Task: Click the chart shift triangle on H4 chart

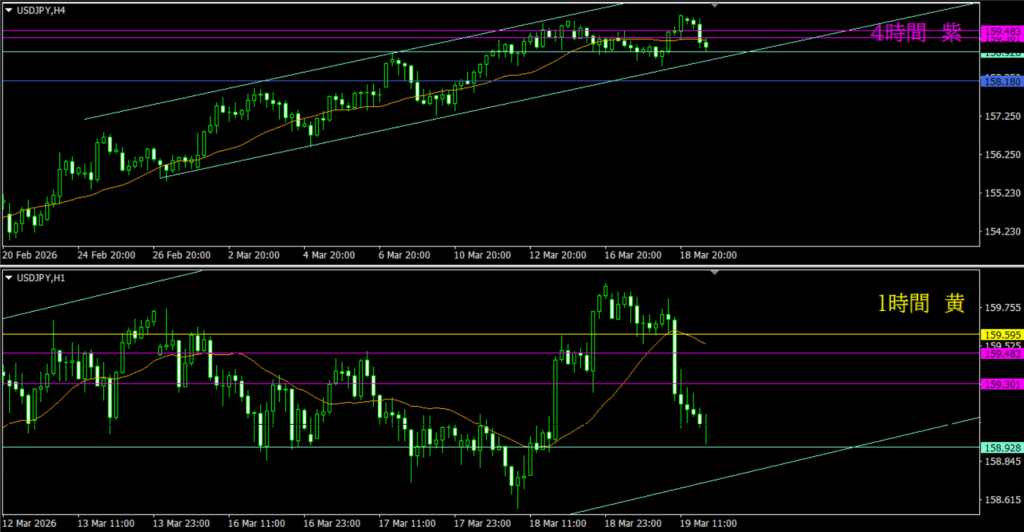Action: (x=713, y=6)
